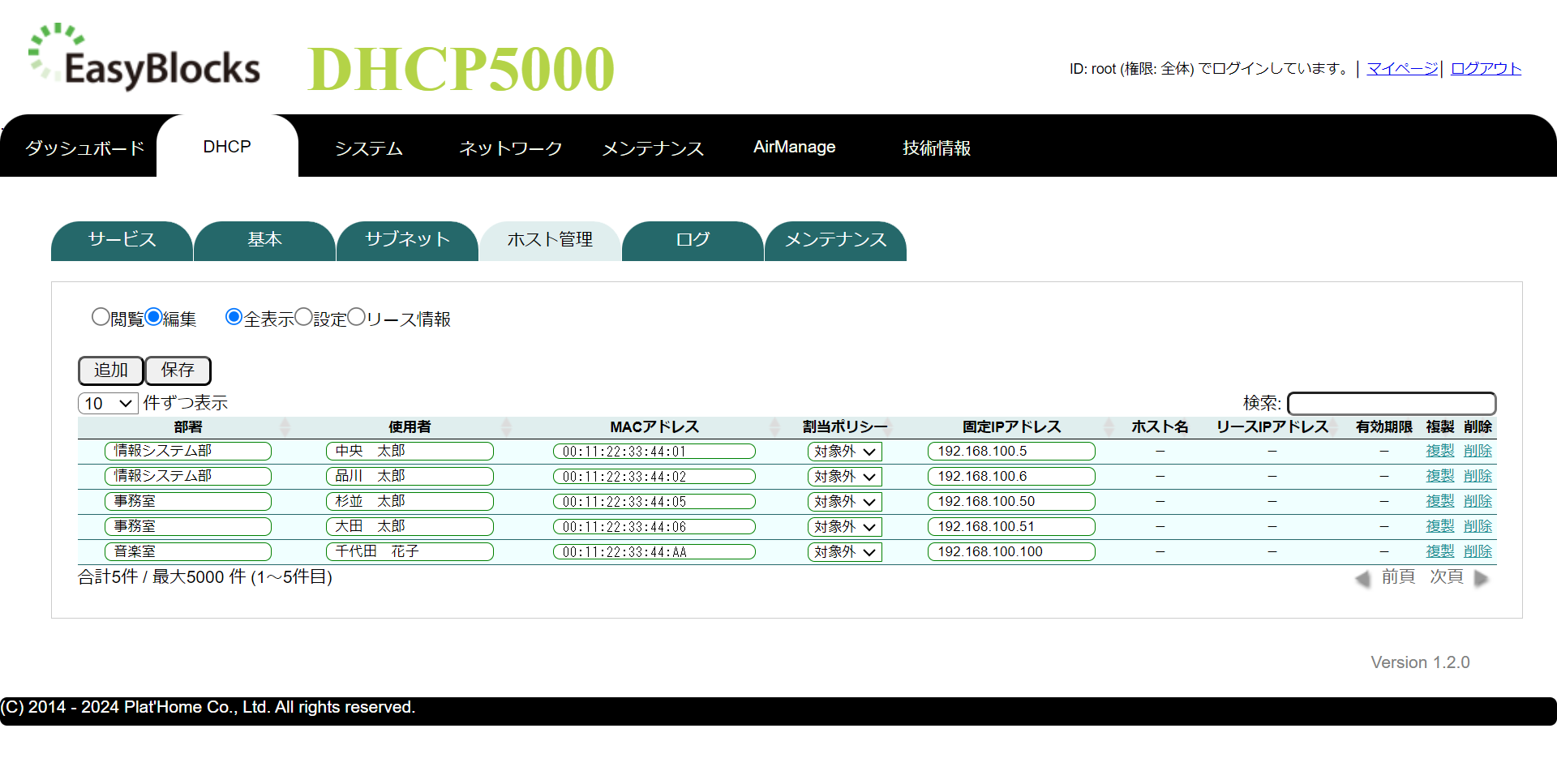1557x784 pixels.
Task: Open 割当ポリシー dropdown for 千代田 花子
Action: [x=844, y=552]
